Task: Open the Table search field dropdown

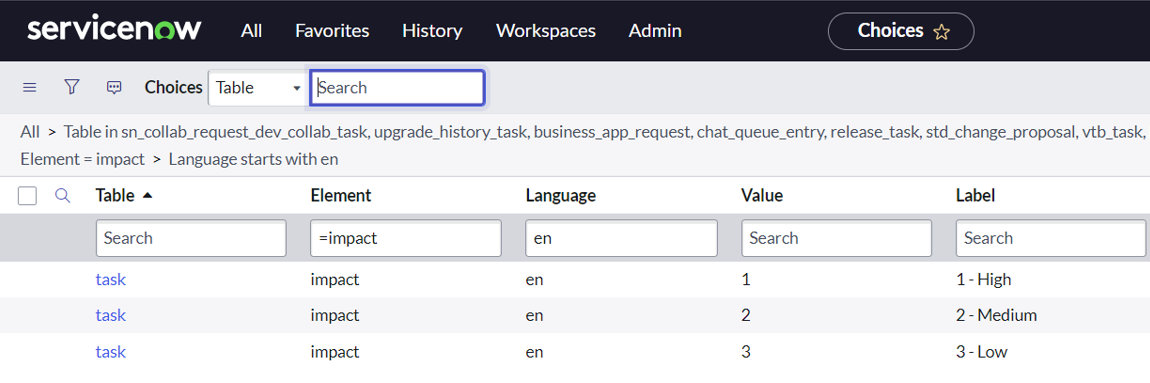Action: [x=257, y=87]
